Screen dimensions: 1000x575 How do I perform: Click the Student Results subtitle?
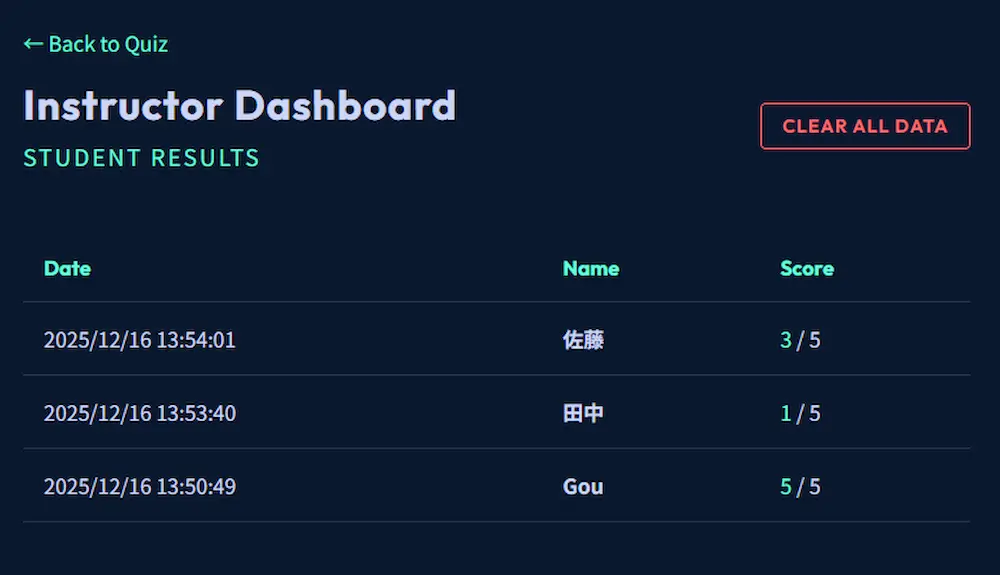(141, 158)
